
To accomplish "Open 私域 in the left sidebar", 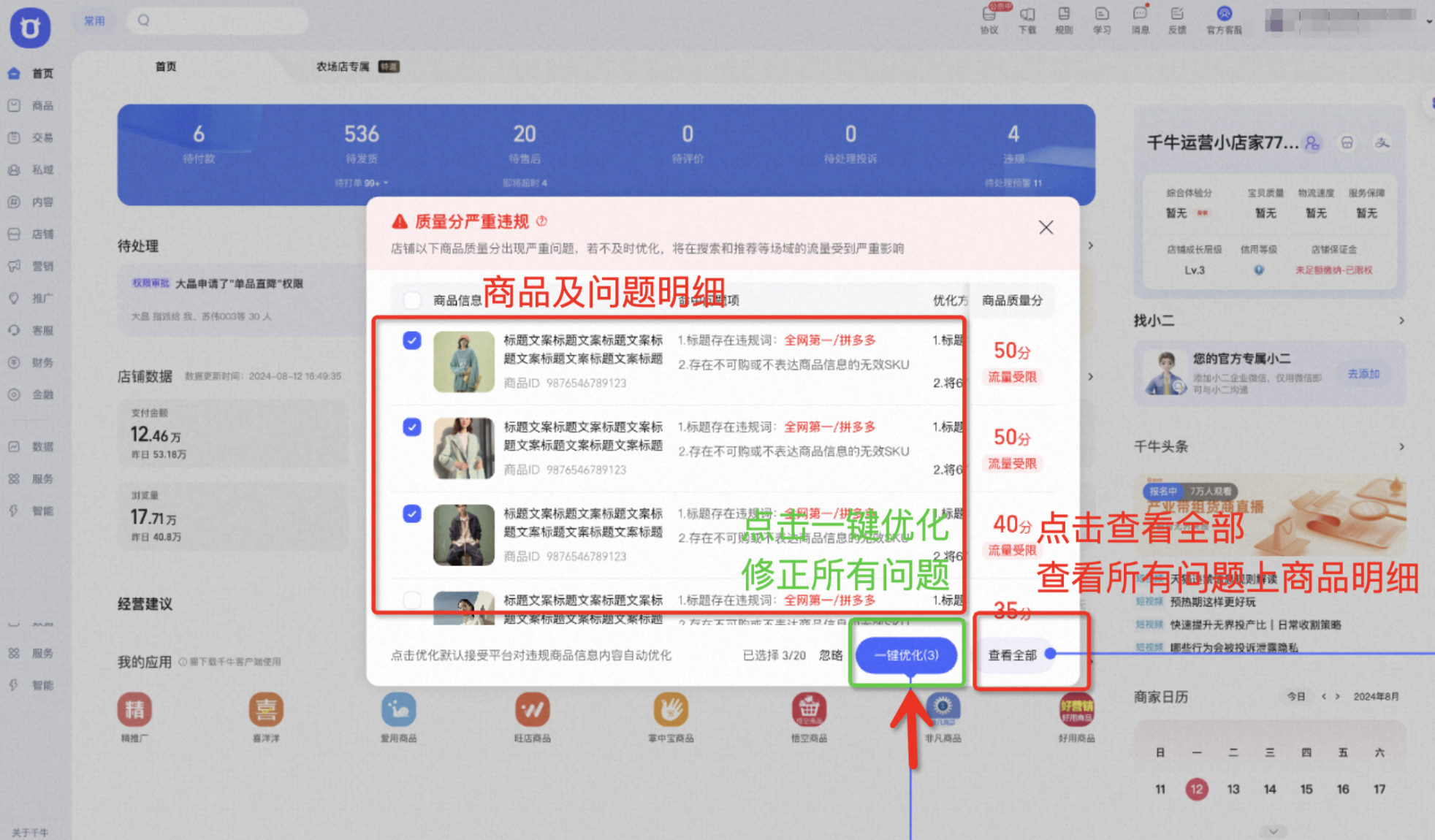I will coord(31,169).
